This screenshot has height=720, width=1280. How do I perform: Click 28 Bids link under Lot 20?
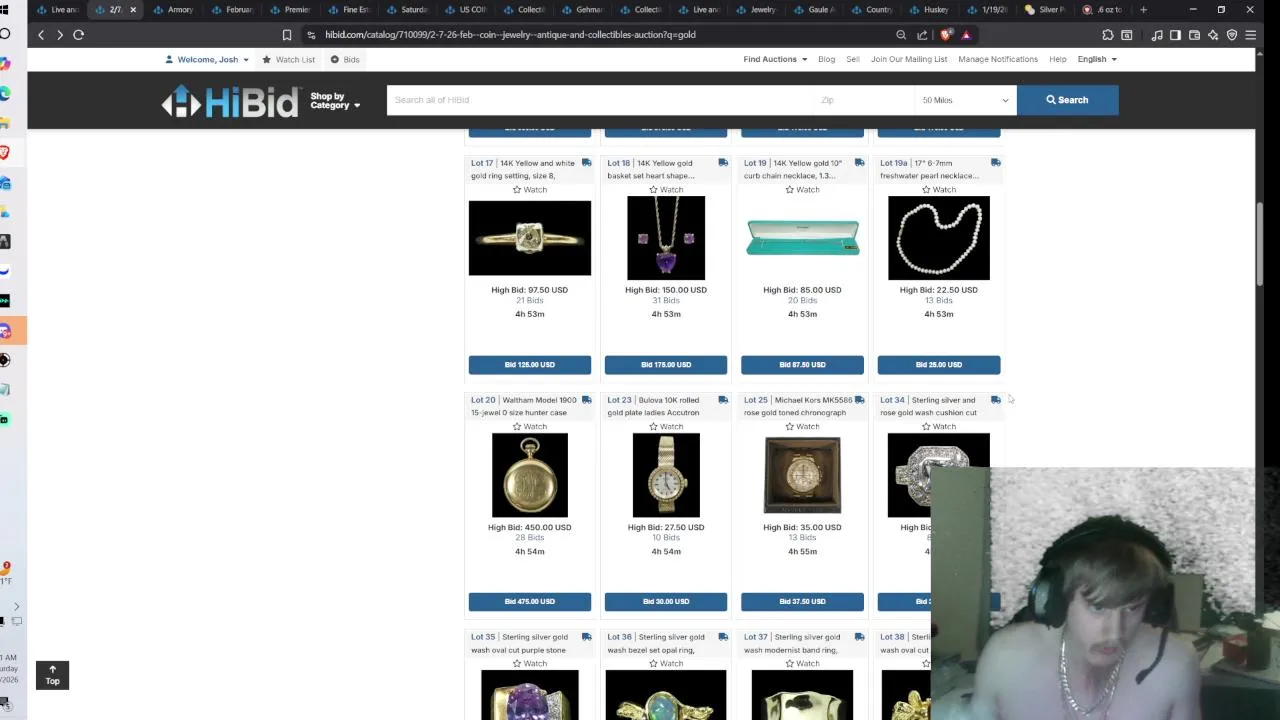pyautogui.click(x=530, y=538)
